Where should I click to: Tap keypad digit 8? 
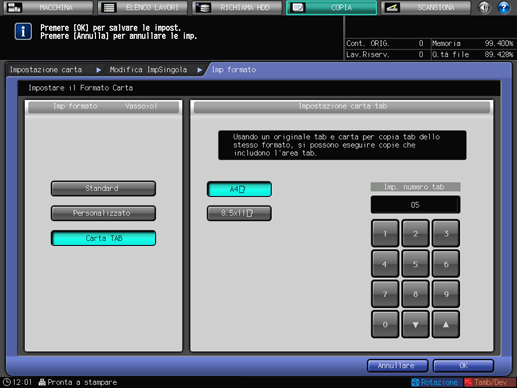tap(415, 294)
